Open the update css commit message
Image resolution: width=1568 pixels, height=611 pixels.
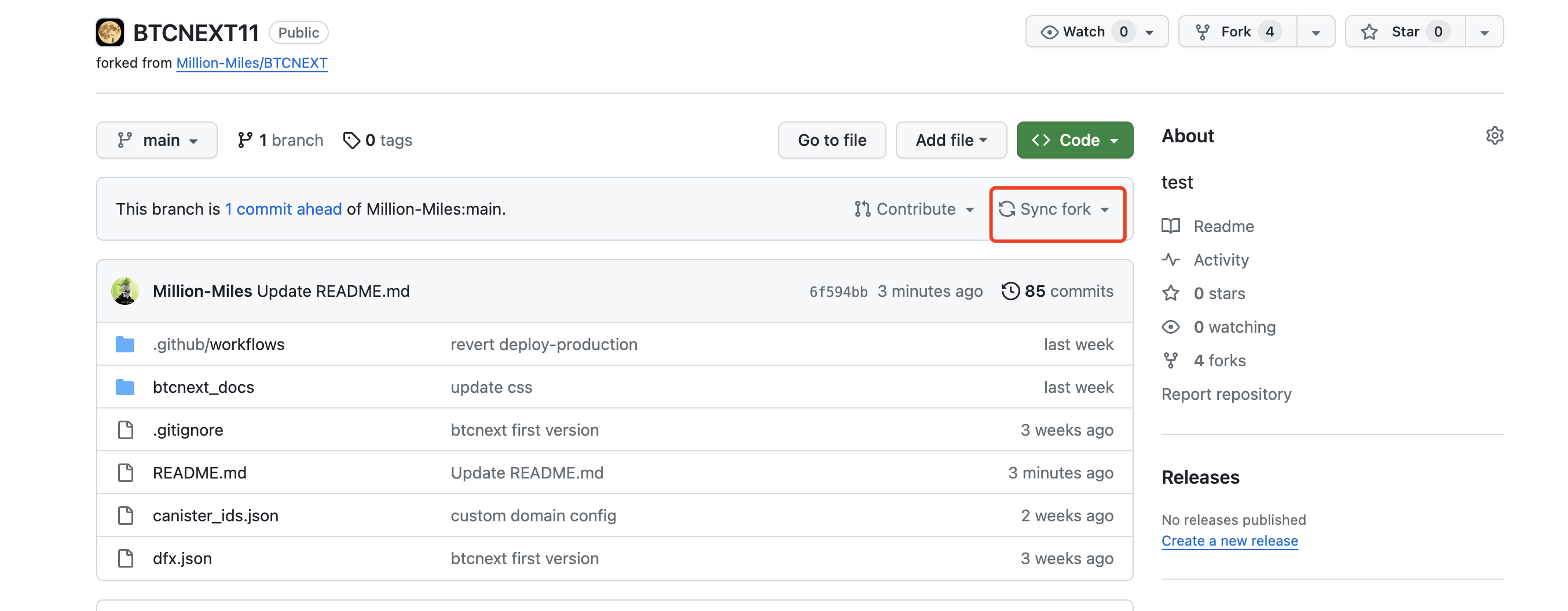tap(491, 387)
